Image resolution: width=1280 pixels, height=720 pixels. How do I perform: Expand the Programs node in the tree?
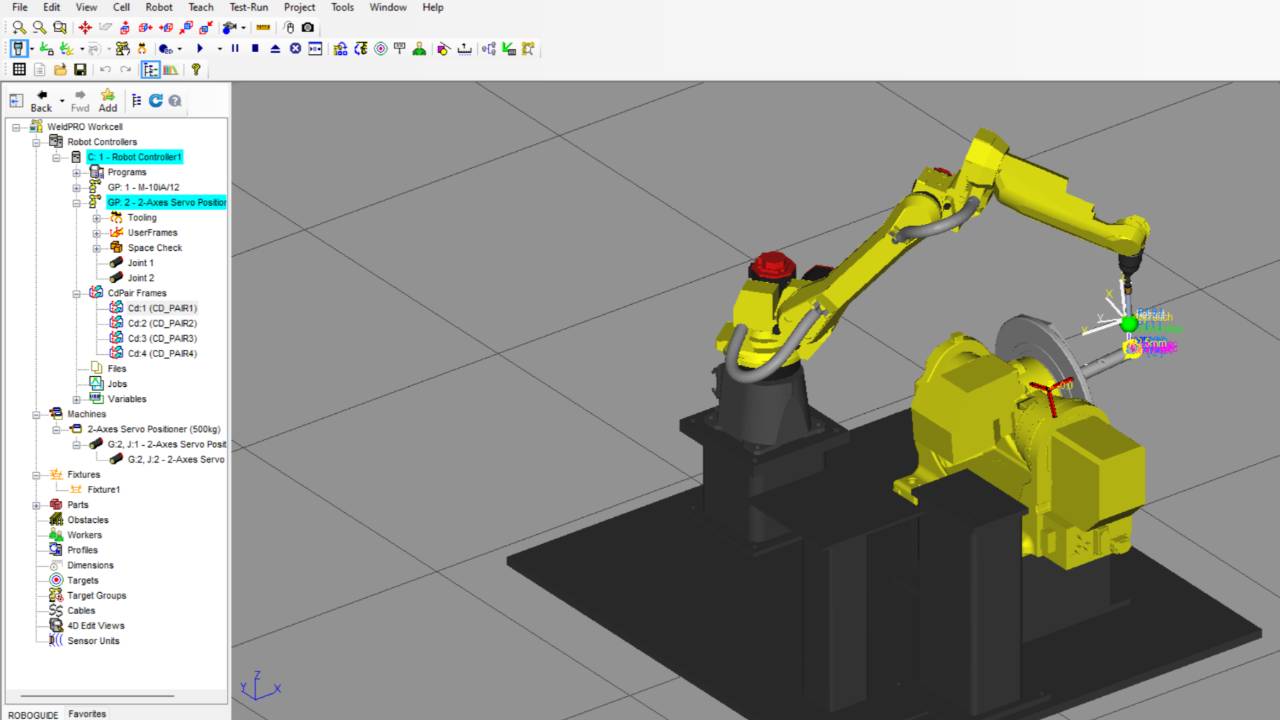pos(76,172)
